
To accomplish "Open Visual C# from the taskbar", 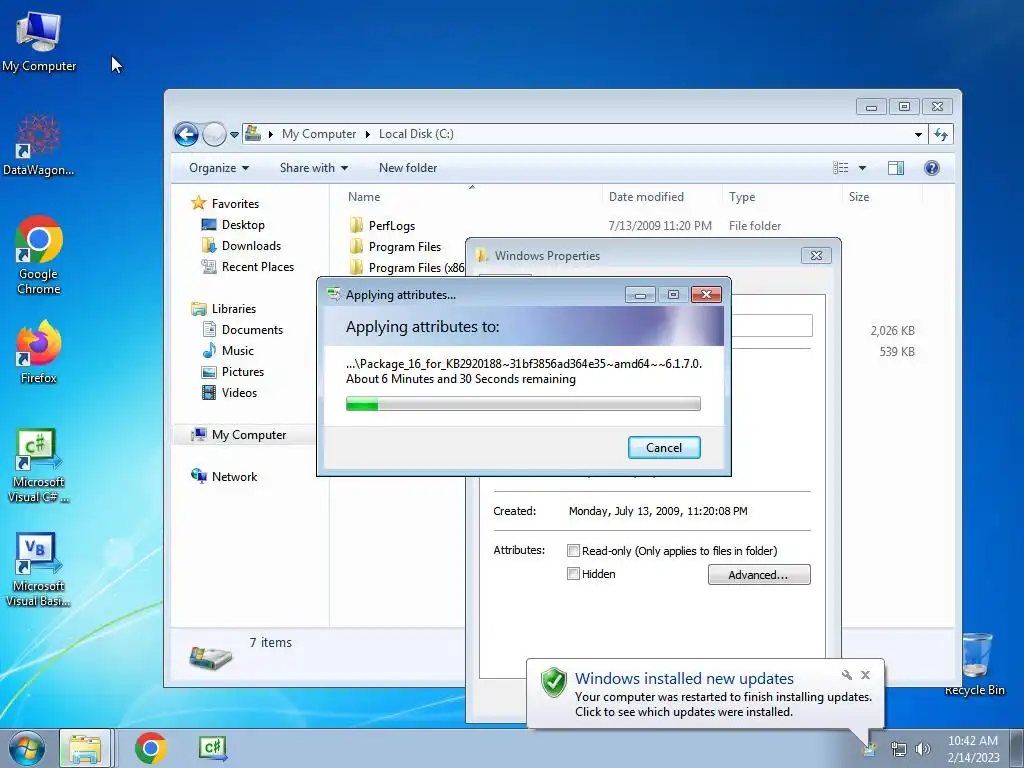I will pyautogui.click(x=212, y=748).
